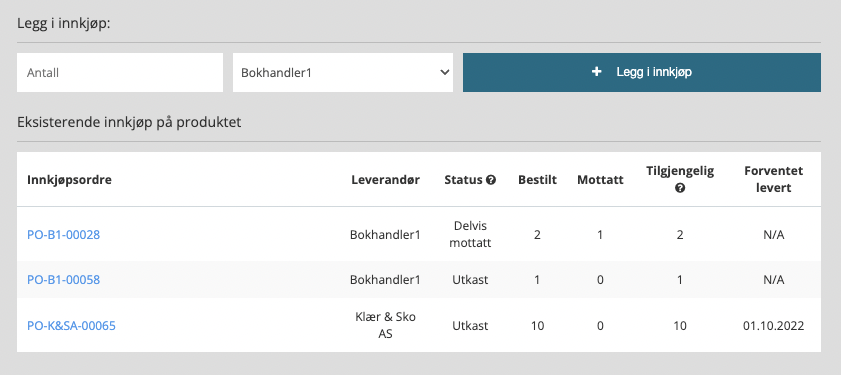The image size is (841, 375).
Task: Click the Status help question-mark icon
Action: pyautogui.click(x=491, y=180)
